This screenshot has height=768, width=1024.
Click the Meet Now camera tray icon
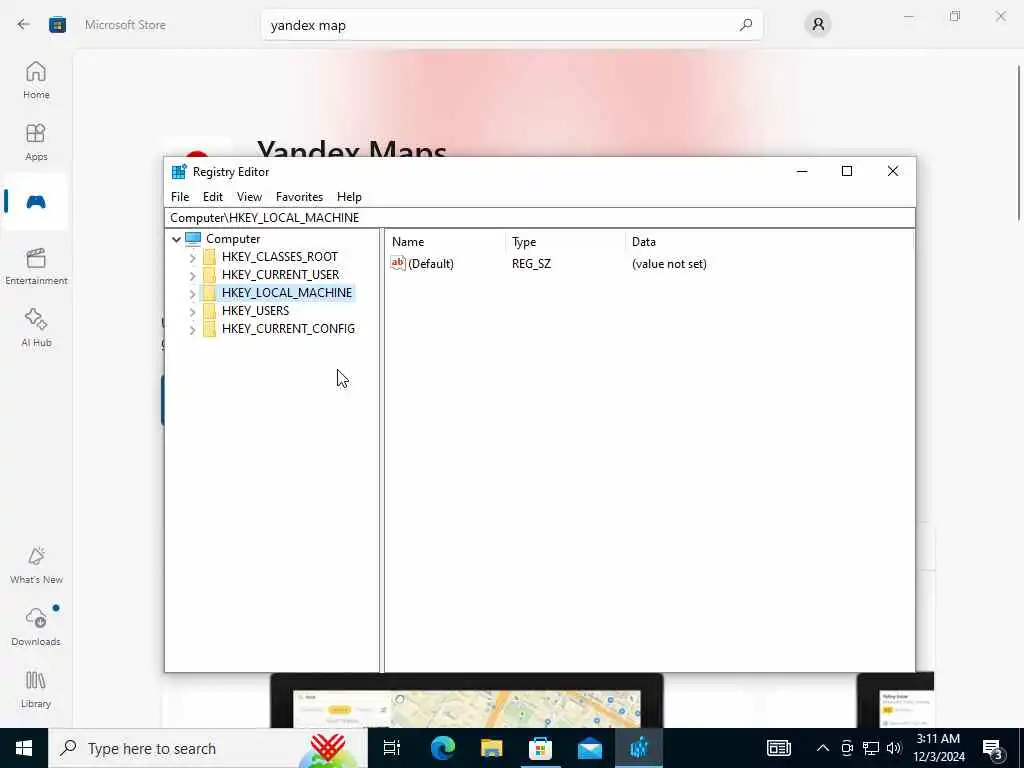point(847,748)
